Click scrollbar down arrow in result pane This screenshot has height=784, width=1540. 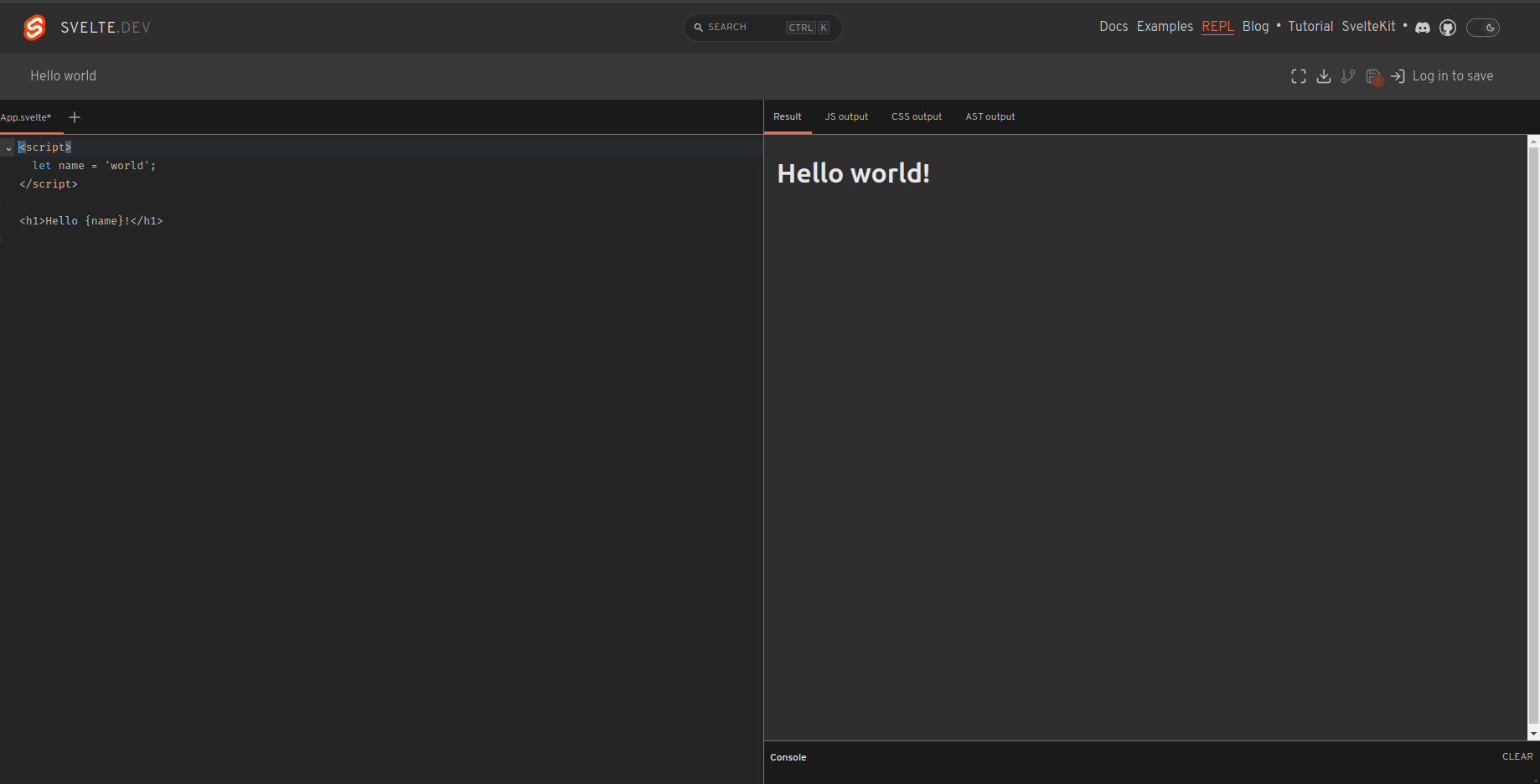pos(1533,734)
